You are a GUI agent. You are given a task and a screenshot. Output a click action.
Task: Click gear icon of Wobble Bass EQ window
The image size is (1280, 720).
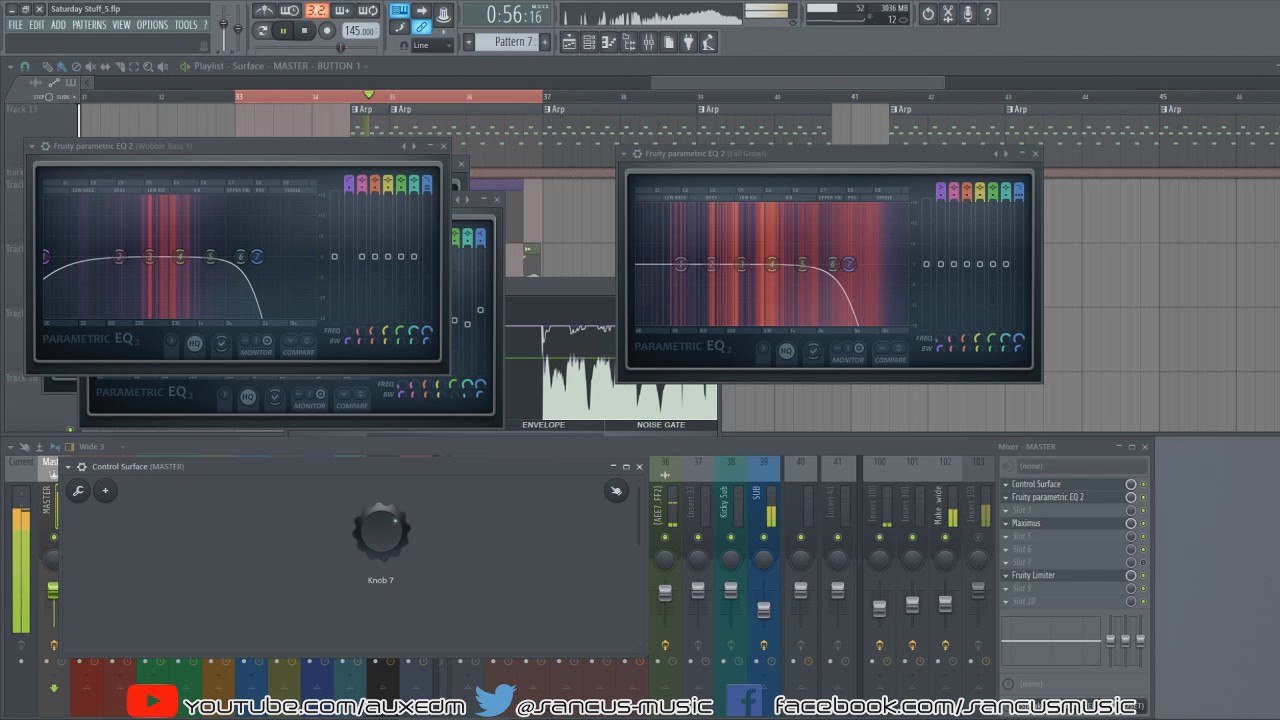(45, 146)
